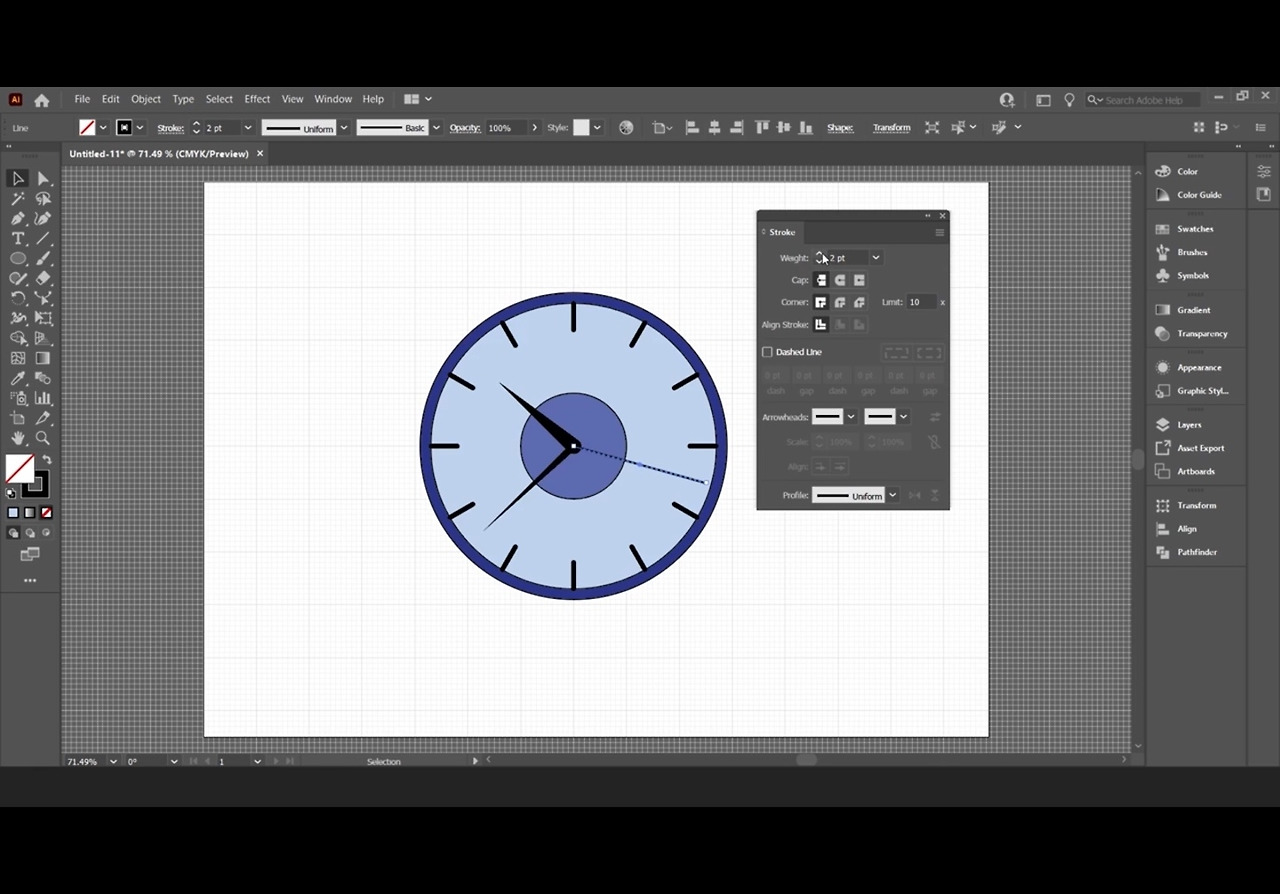
Task: Open the Home screen icon
Action: [42, 100]
